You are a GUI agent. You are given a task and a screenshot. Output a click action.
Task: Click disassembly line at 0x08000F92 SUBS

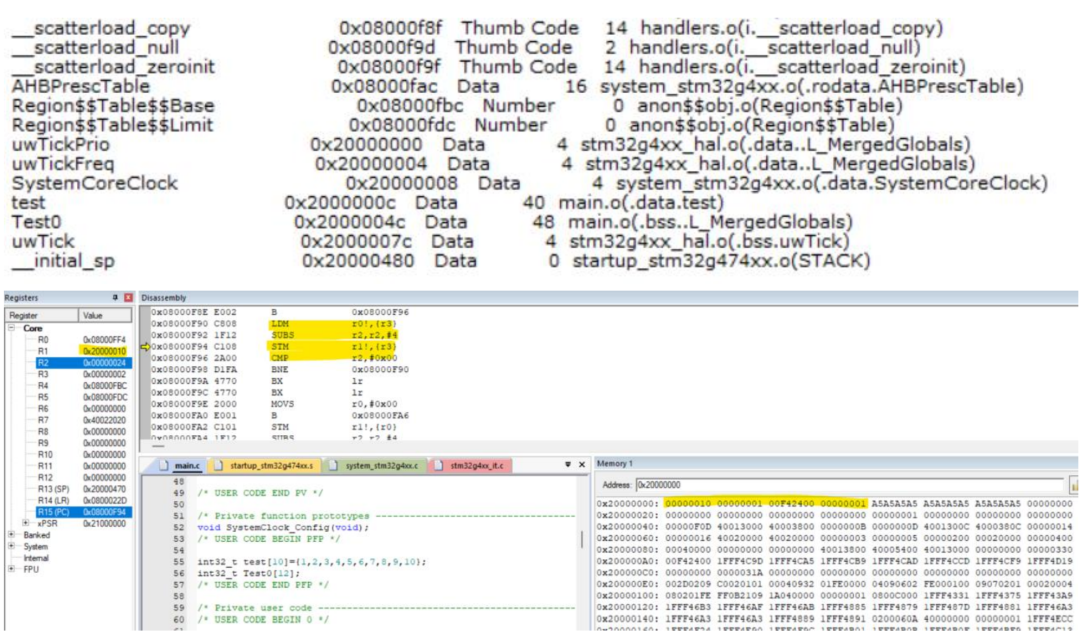pyautogui.click(x=274, y=335)
